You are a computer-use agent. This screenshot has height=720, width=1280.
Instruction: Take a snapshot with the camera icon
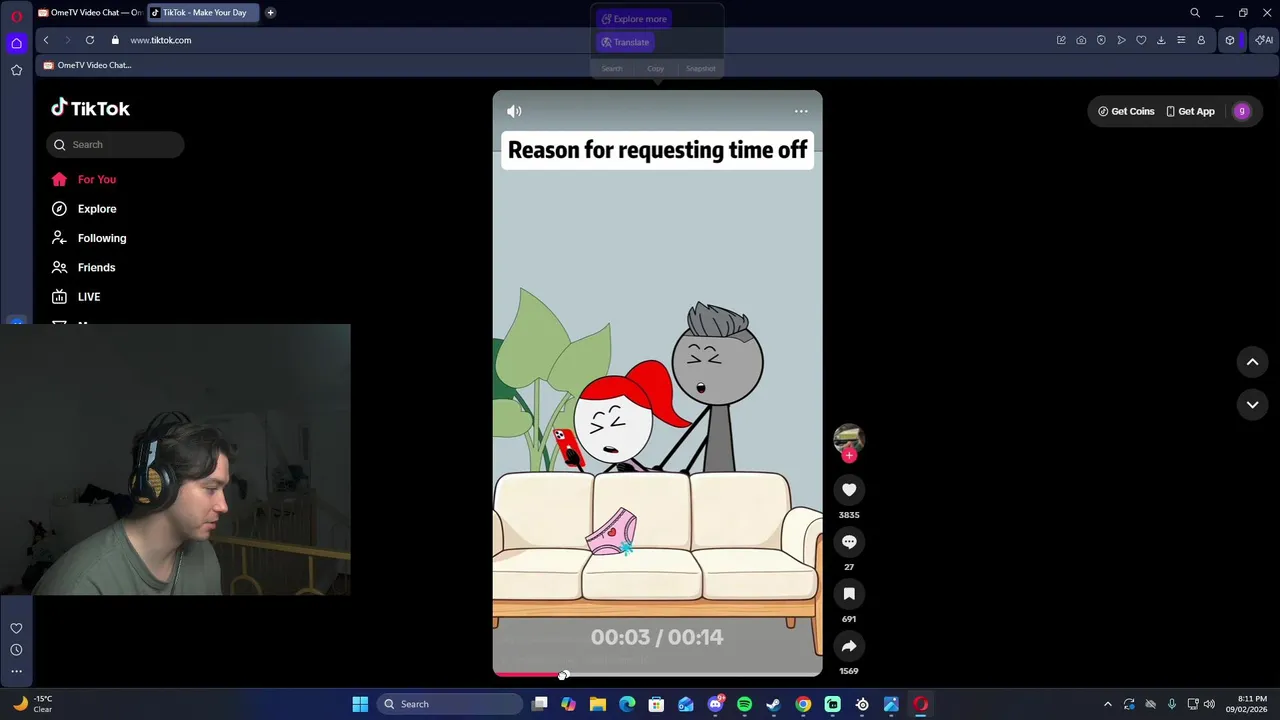pyautogui.click(x=1081, y=40)
